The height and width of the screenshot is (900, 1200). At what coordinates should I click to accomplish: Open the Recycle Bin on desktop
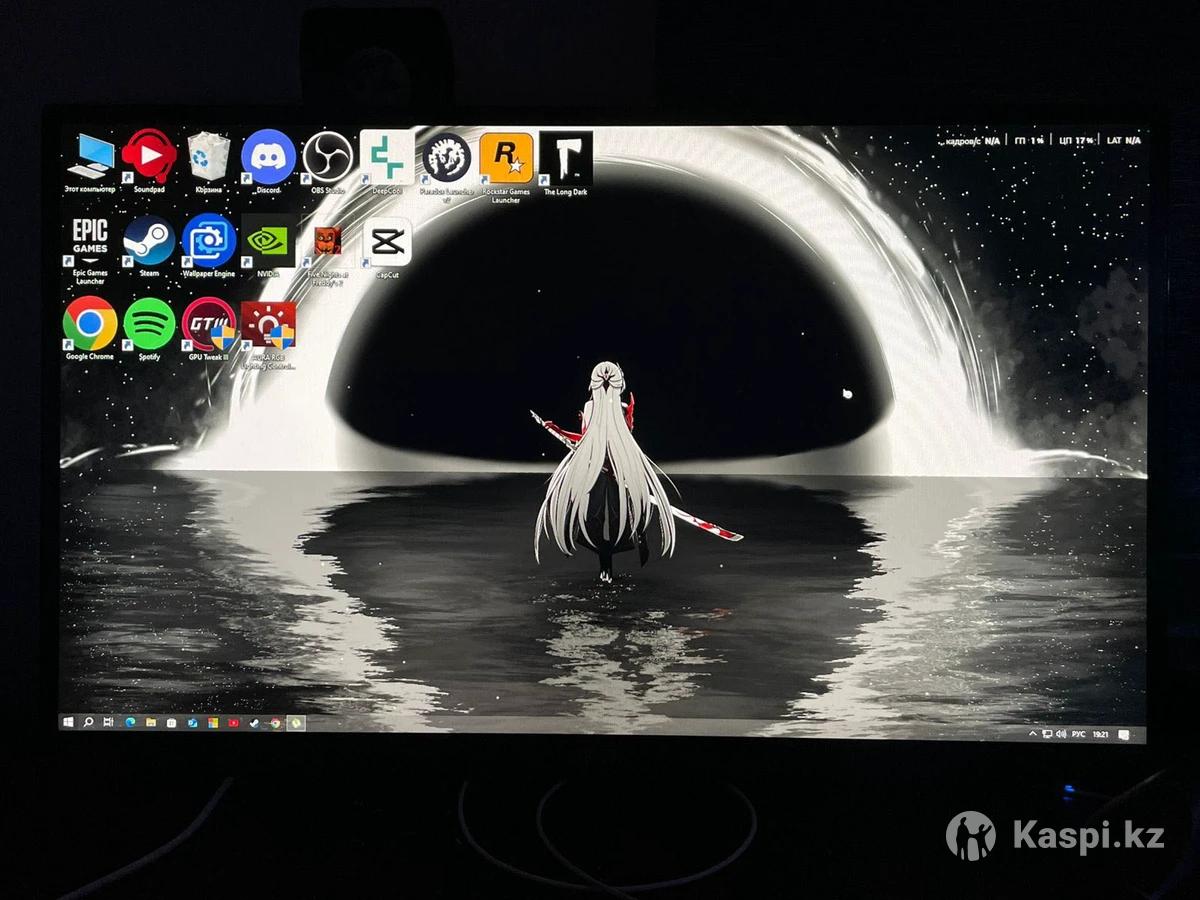(x=209, y=158)
